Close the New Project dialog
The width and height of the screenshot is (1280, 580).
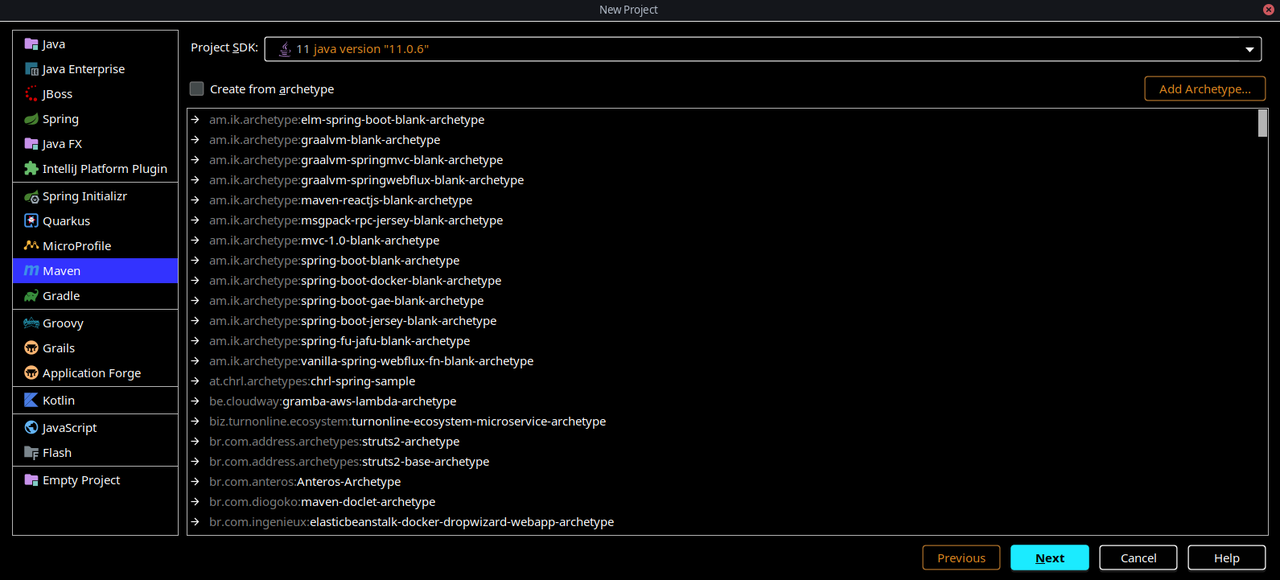(x=1268, y=9)
